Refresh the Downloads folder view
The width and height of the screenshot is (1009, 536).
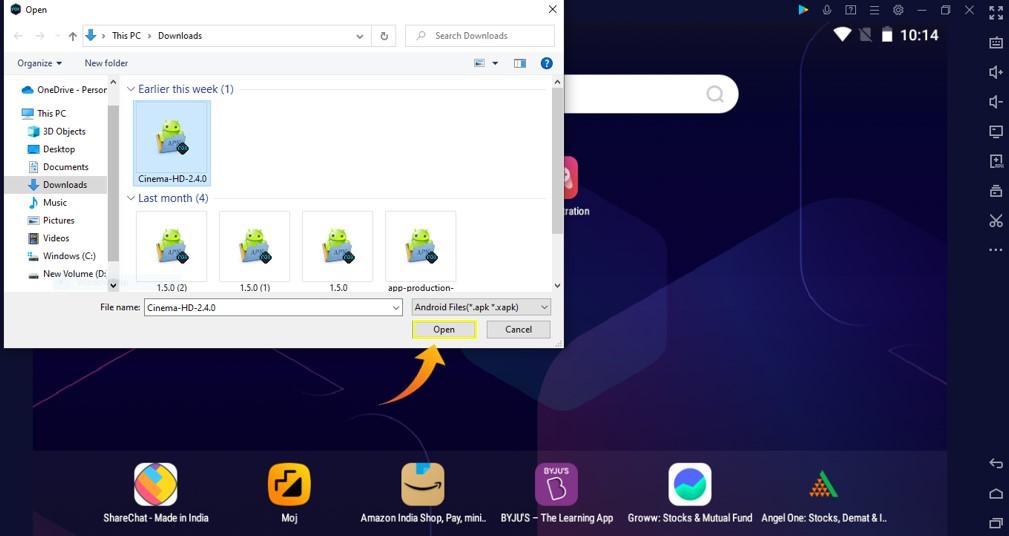click(384, 36)
